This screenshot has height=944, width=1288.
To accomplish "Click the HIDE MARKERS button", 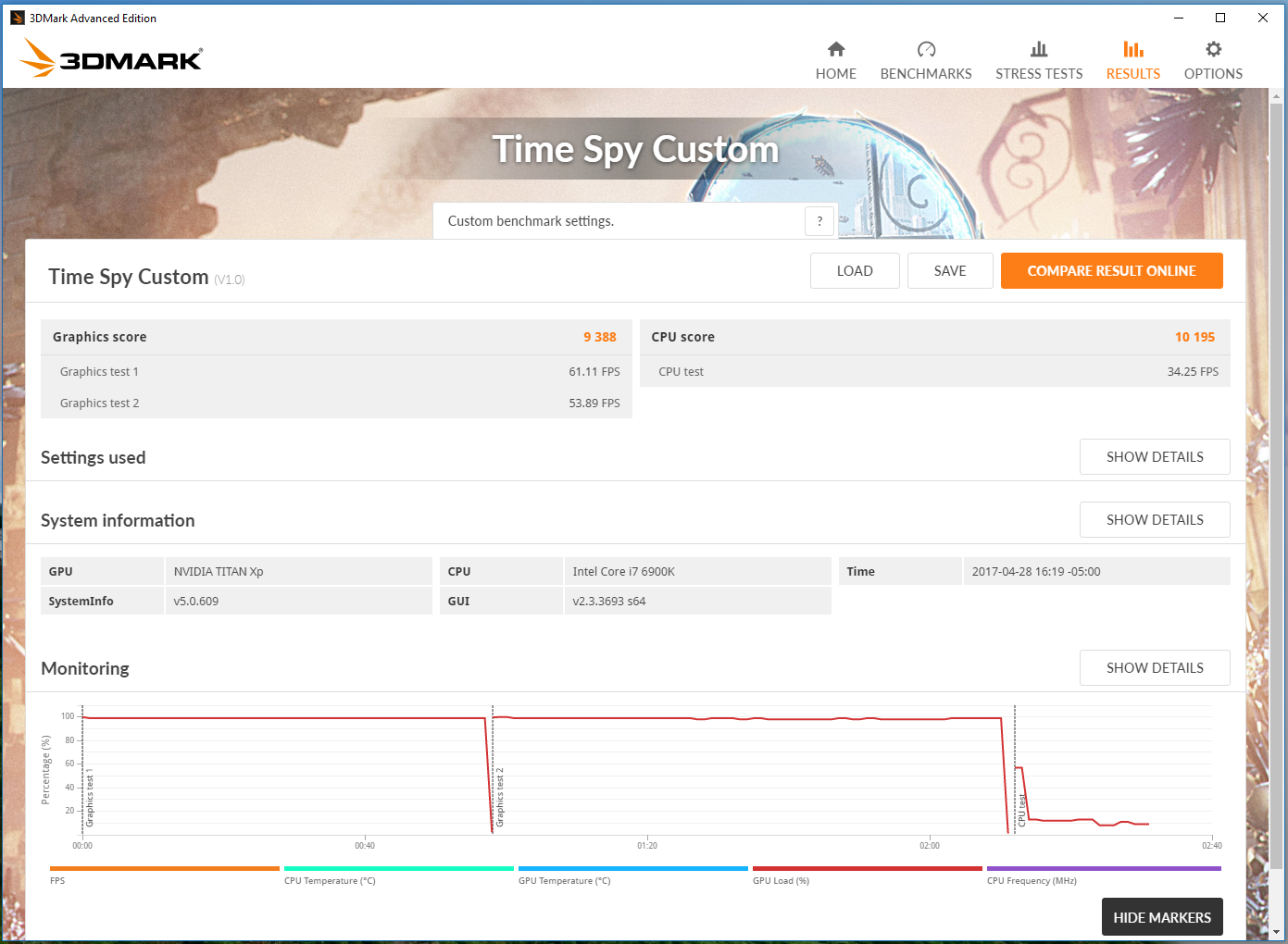I will [1162, 917].
